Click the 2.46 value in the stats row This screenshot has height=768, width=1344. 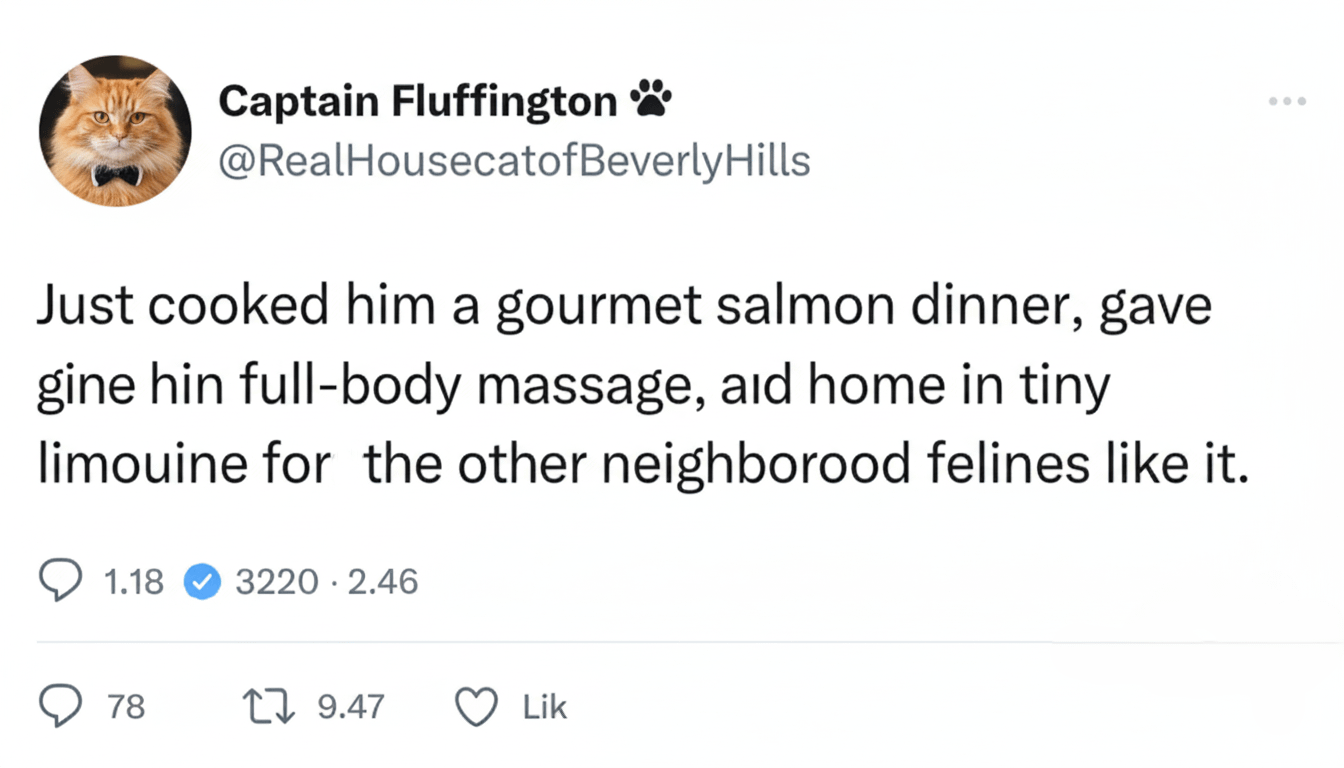pyautogui.click(x=384, y=581)
